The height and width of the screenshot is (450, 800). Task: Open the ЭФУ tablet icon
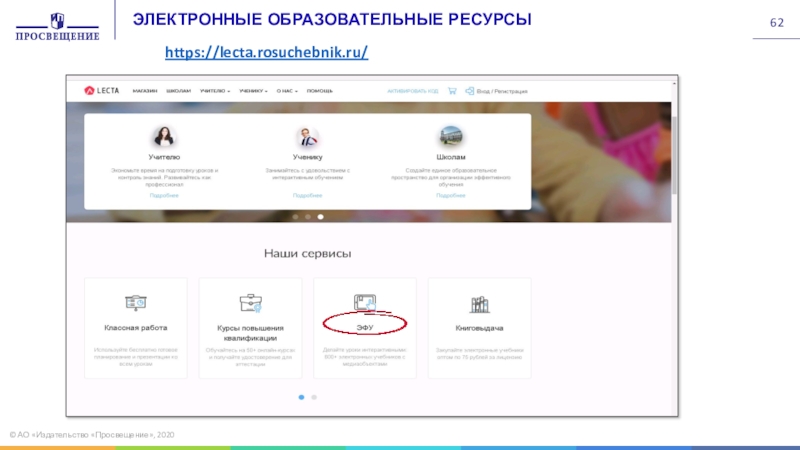(365, 302)
